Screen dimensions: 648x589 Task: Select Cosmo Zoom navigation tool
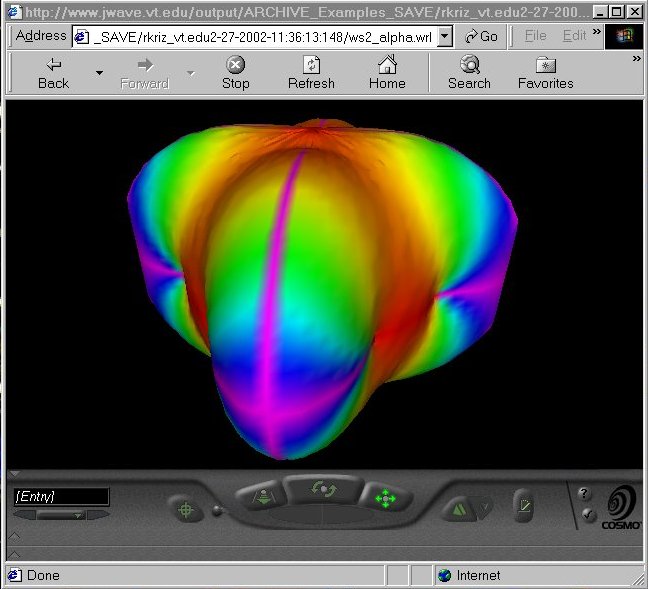click(x=262, y=495)
